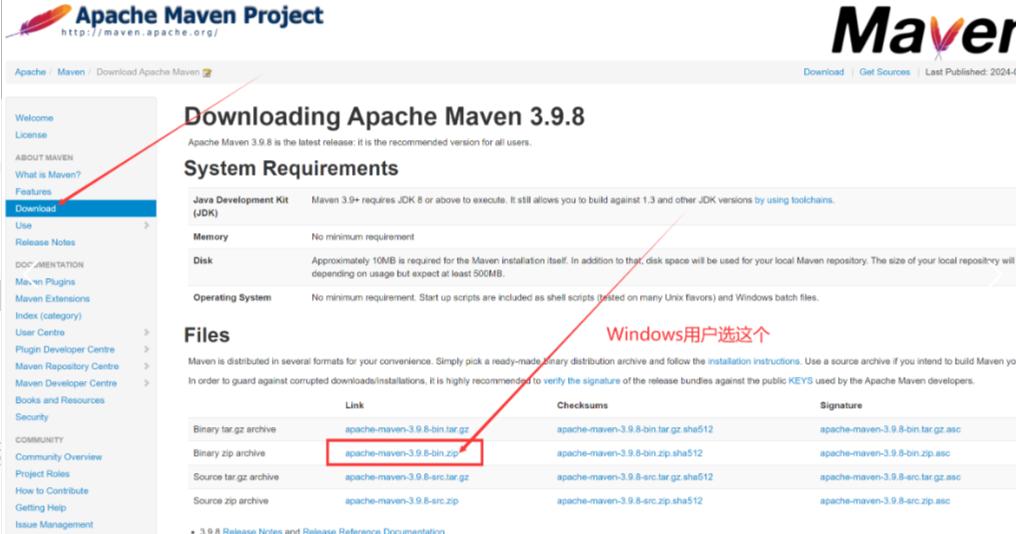1016x534 pixels.
Task: Open the Features sidebar item
Action: tap(33, 191)
